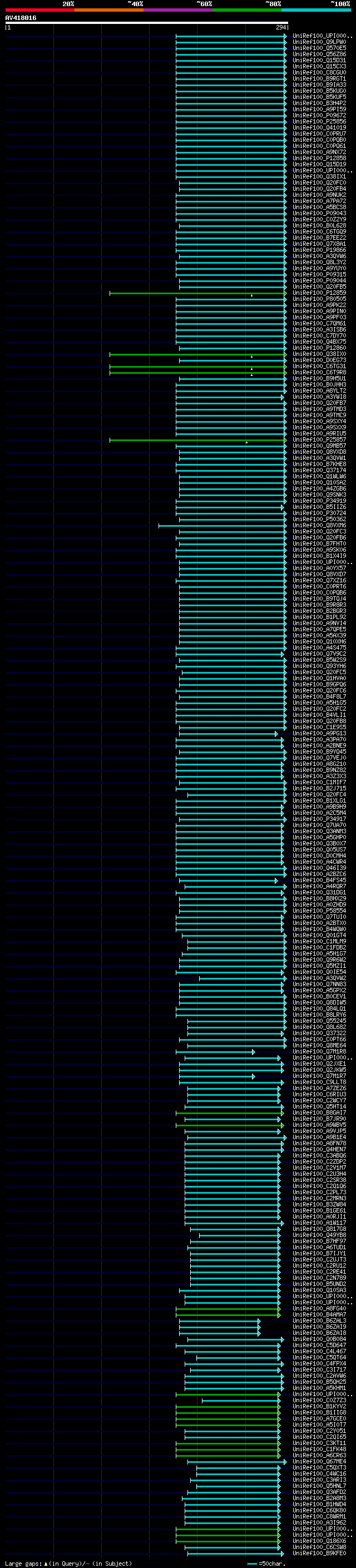Screen dimensions: 356x1568
Task: Select the UniRef100_P34917 label
Action: click(319, 819)
